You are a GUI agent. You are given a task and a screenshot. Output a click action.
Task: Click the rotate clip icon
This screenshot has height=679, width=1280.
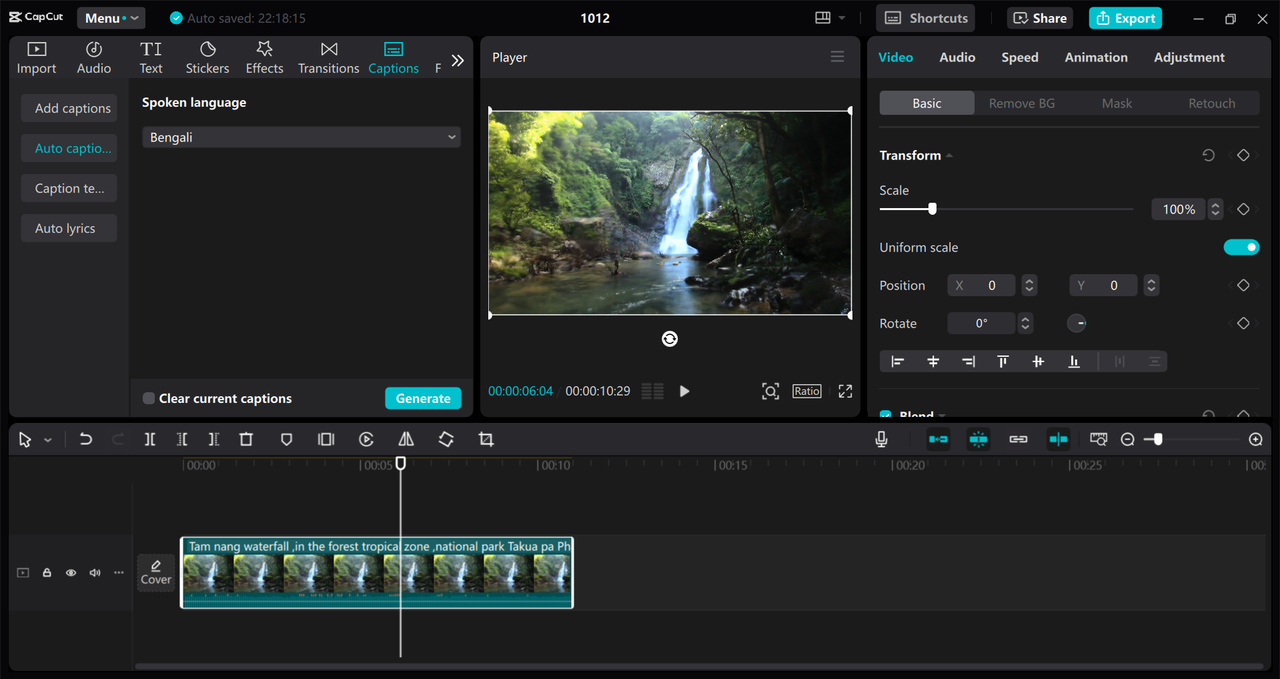[446, 440]
